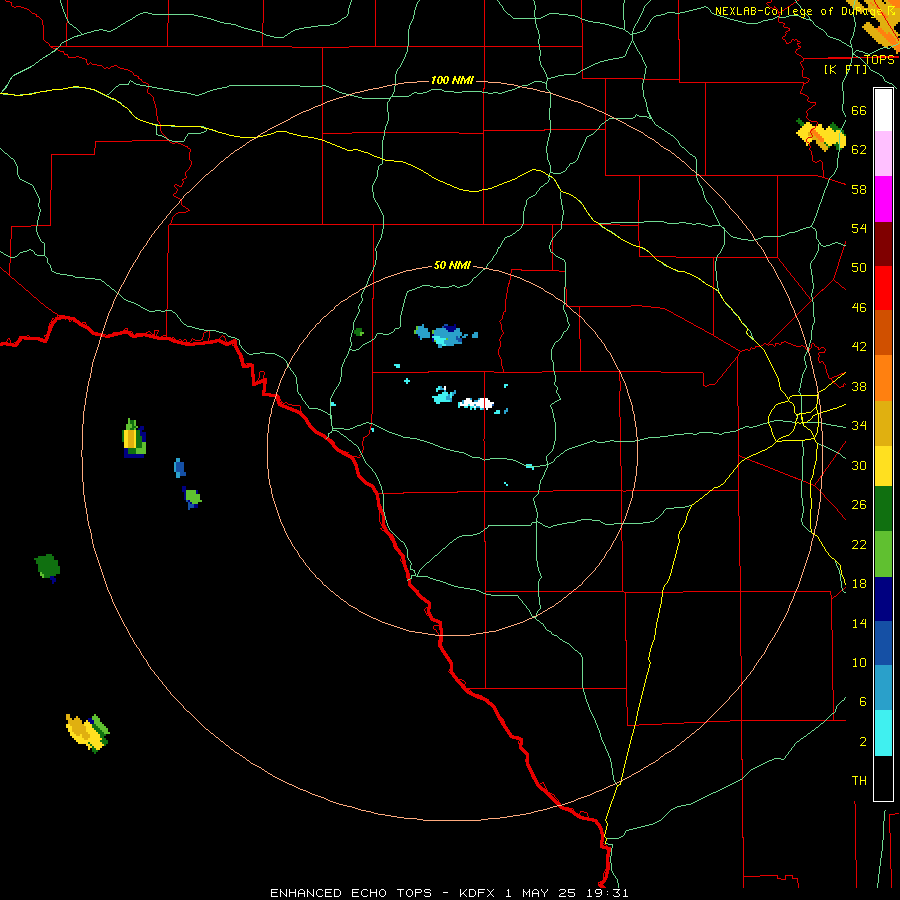Pick the bright red legend swatch
The image size is (900, 900).
pos(883,288)
